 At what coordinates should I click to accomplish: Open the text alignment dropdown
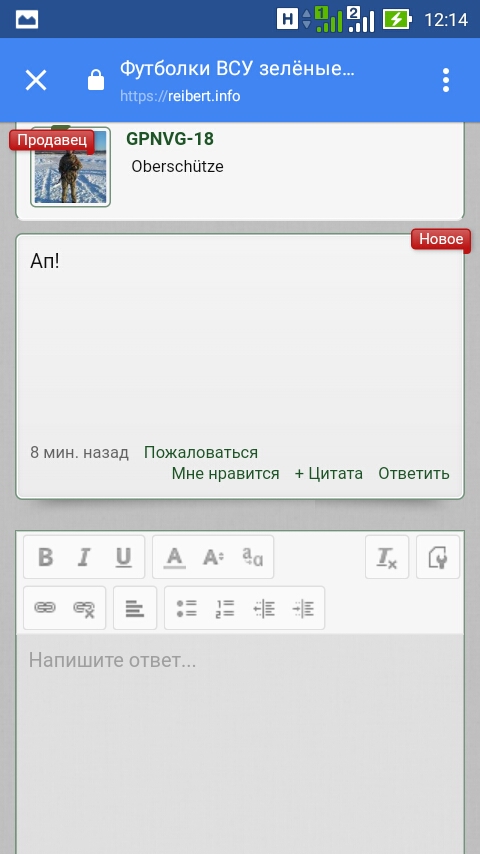[135, 608]
